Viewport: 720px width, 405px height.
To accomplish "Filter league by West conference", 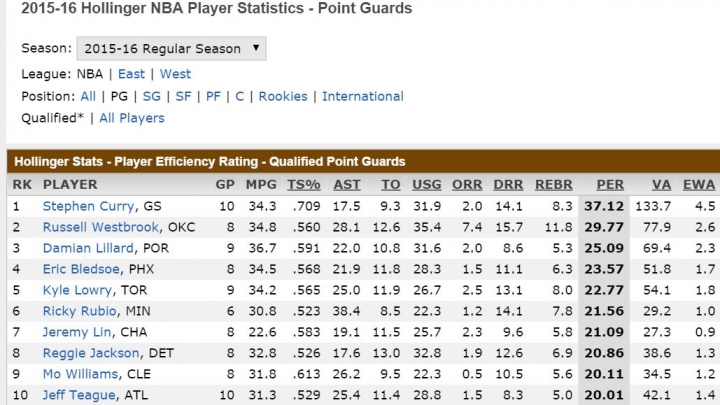I will (x=175, y=74).
